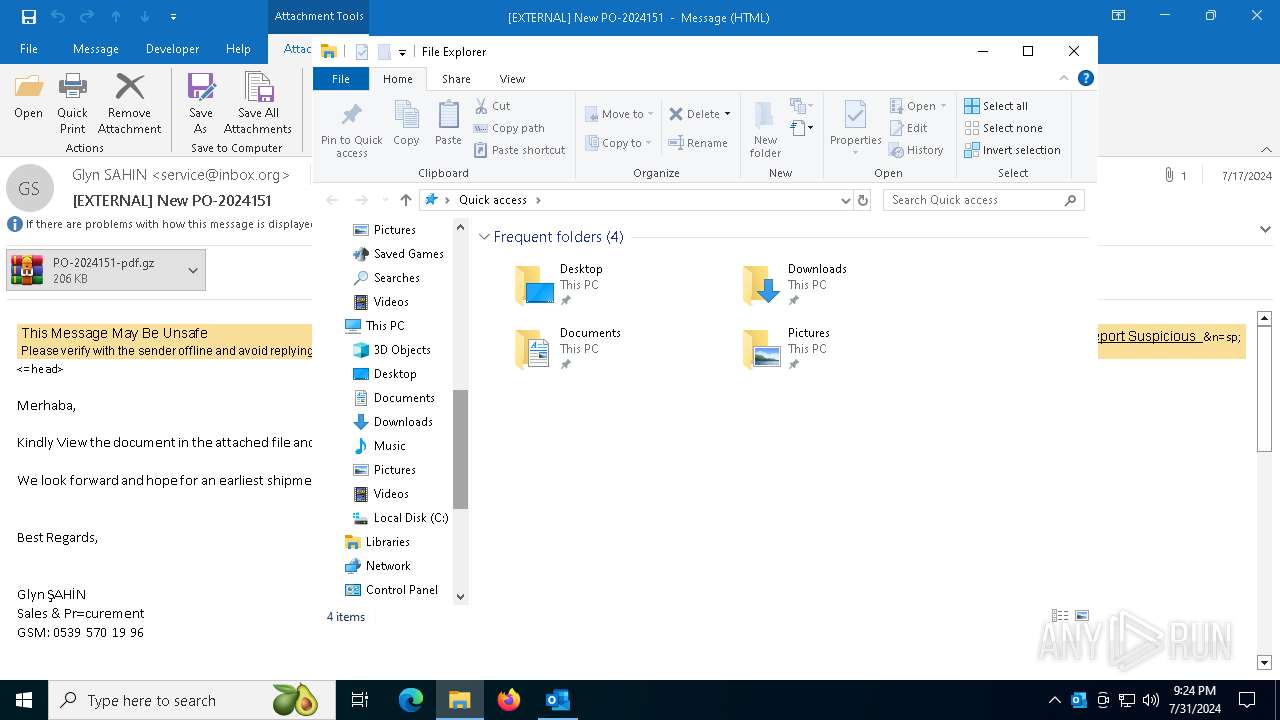The width and height of the screenshot is (1280, 720).
Task: Open the File tab in File Explorer
Action: [x=341, y=79]
